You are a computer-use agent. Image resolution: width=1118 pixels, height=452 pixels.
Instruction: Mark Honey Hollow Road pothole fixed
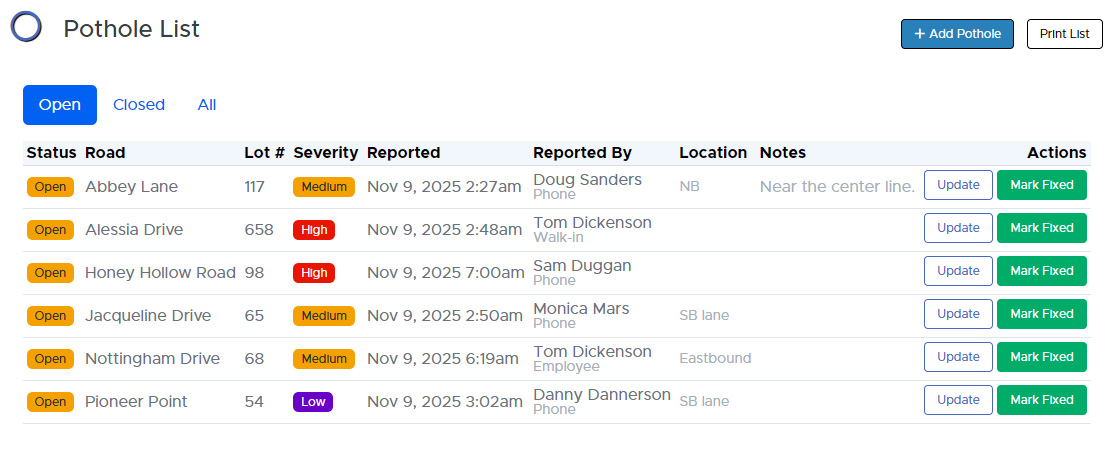1041,271
